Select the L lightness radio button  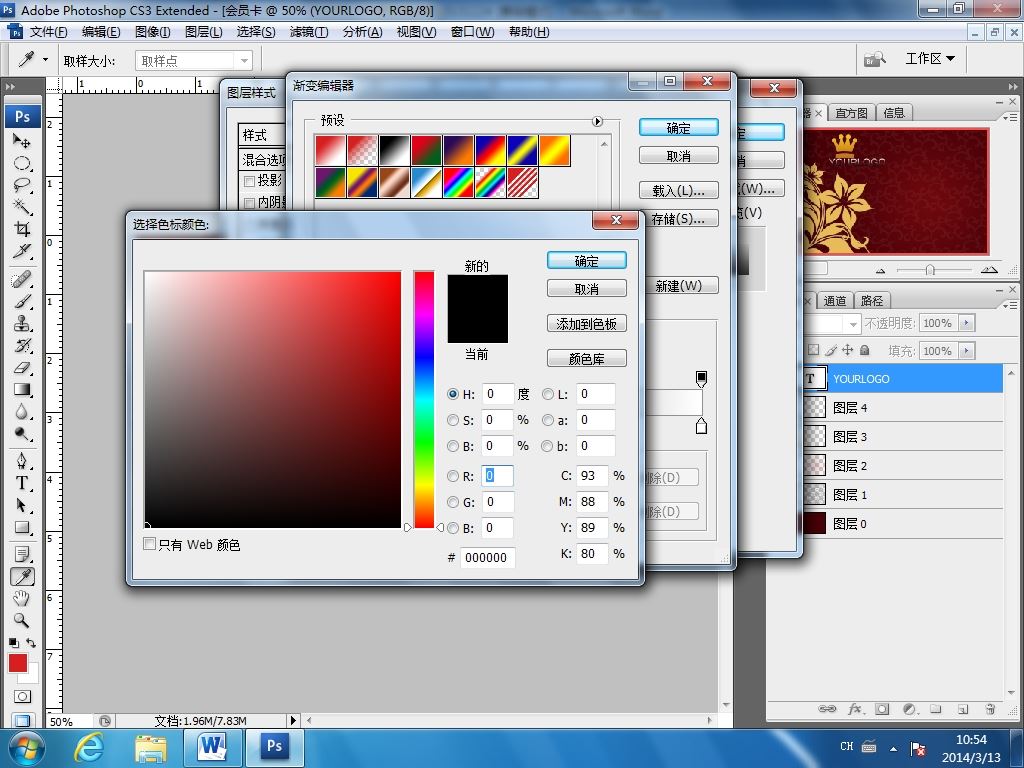point(548,394)
